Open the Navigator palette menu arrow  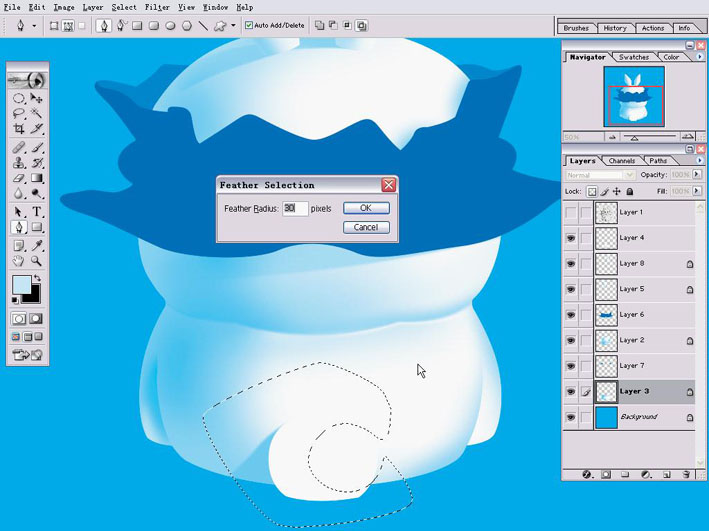point(700,57)
